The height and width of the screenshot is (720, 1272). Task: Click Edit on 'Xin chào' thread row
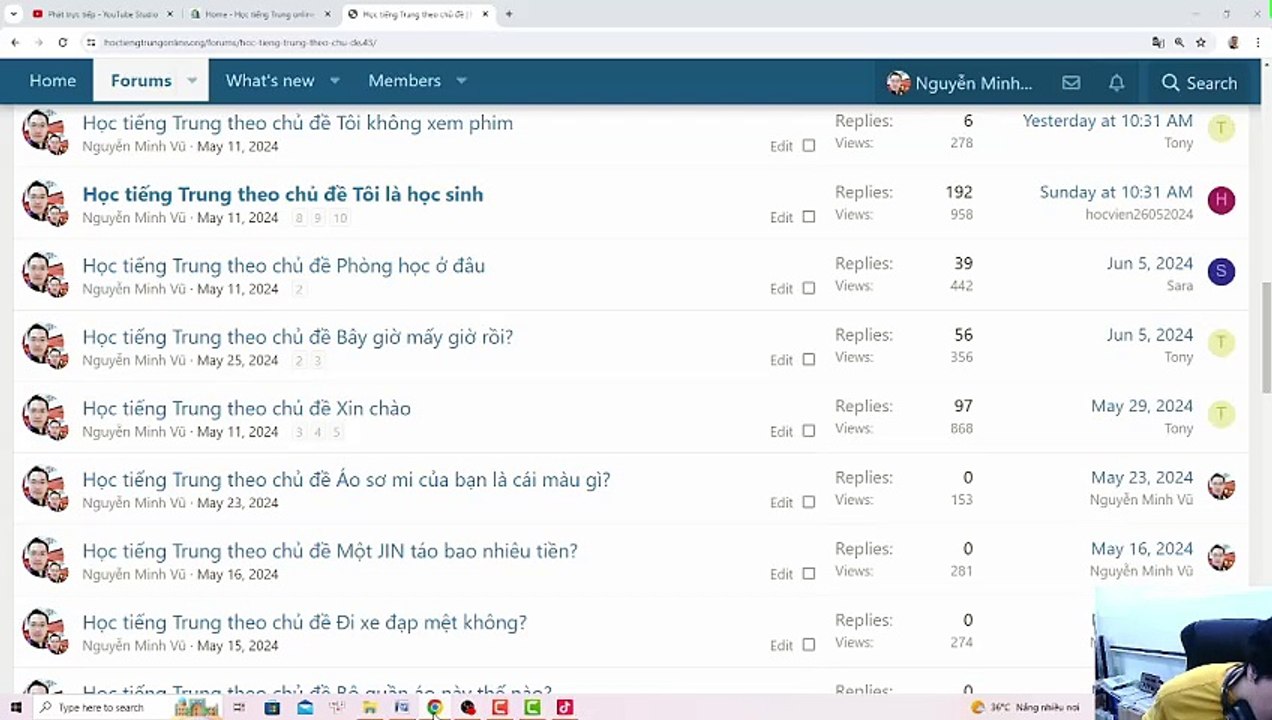(x=781, y=431)
